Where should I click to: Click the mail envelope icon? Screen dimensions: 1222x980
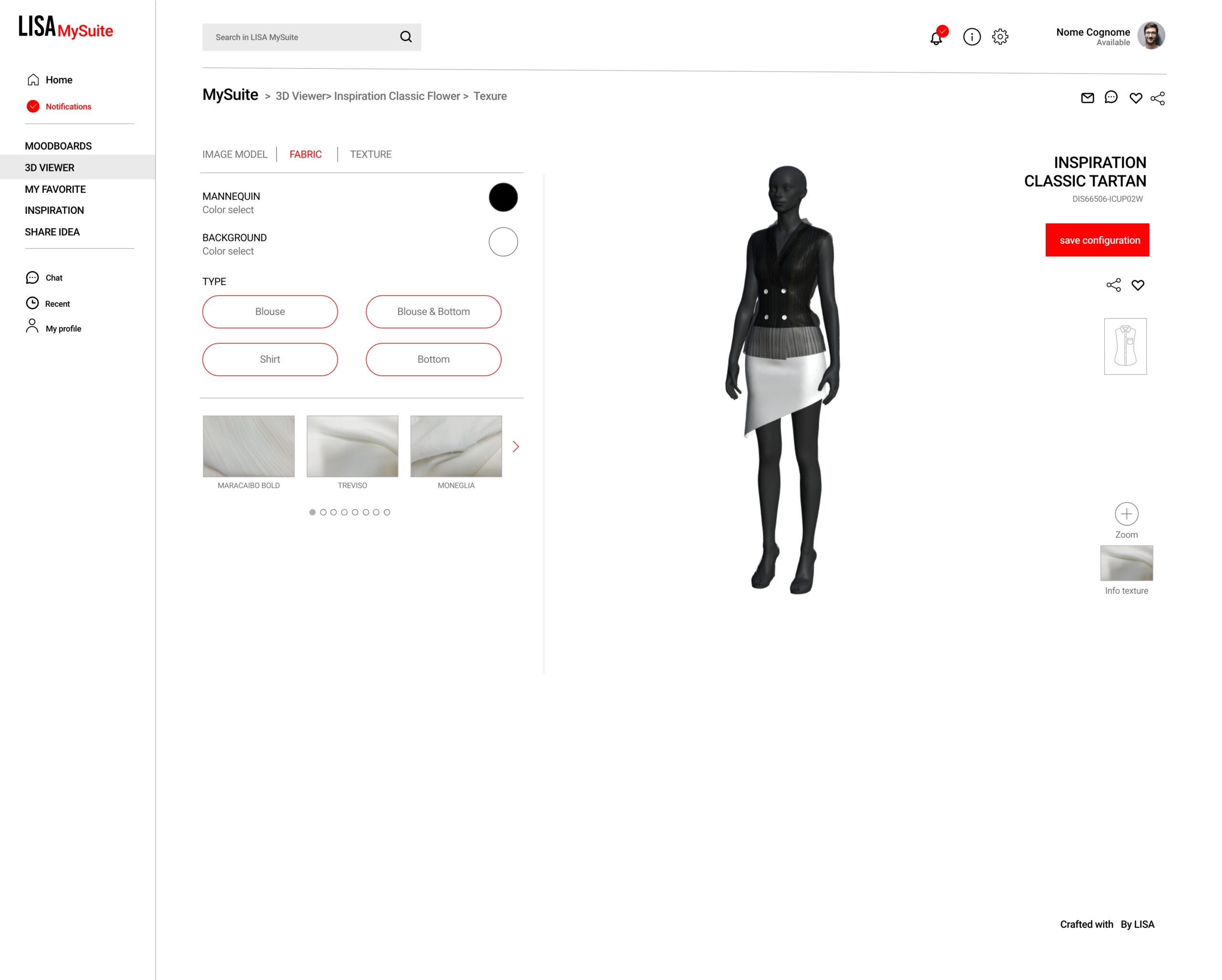pos(1087,98)
